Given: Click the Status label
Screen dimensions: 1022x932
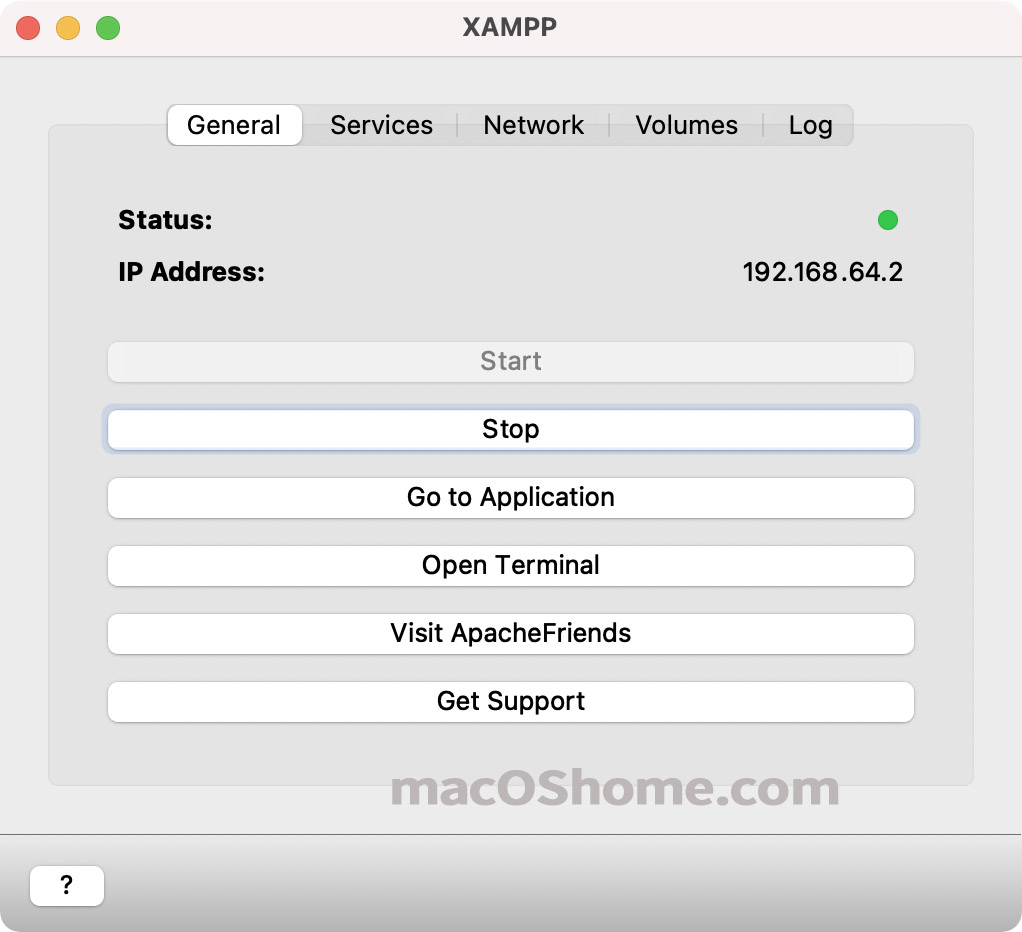Looking at the screenshot, I should pyautogui.click(x=165, y=220).
